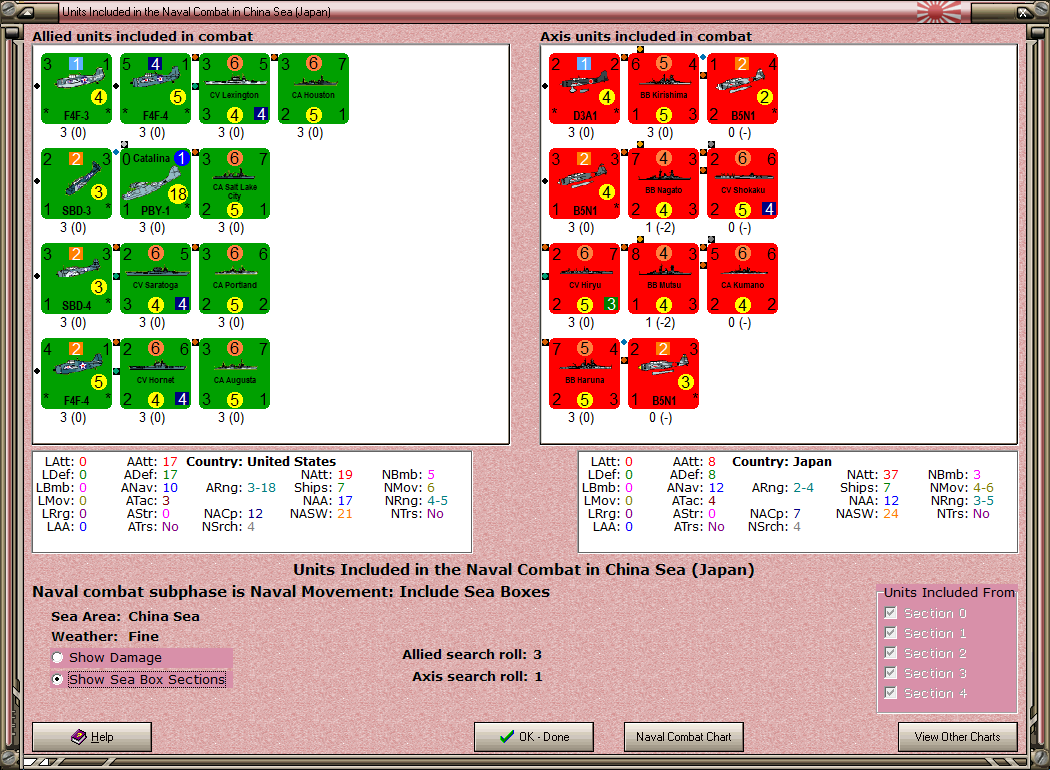The image size is (1050, 770).
Task: Toggle the Section 4 checkbox
Action: pyautogui.click(x=891, y=693)
